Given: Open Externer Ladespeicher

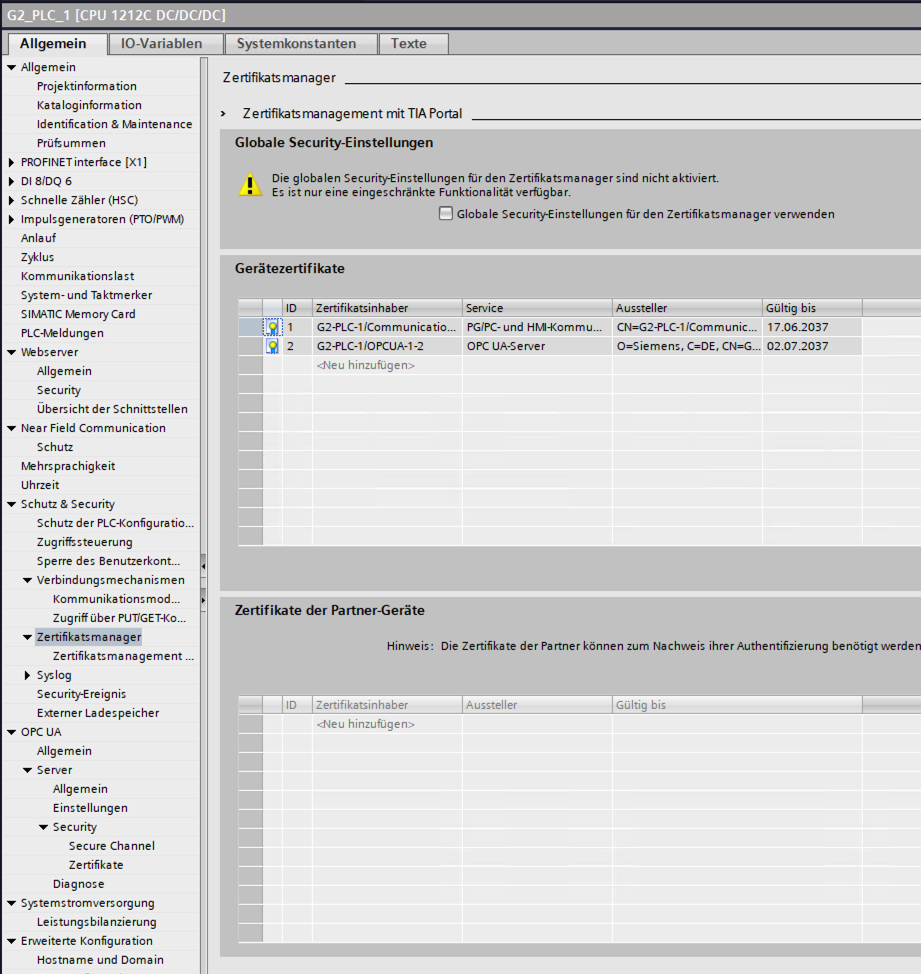Looking at the screenshot, I should pos(98,713).
